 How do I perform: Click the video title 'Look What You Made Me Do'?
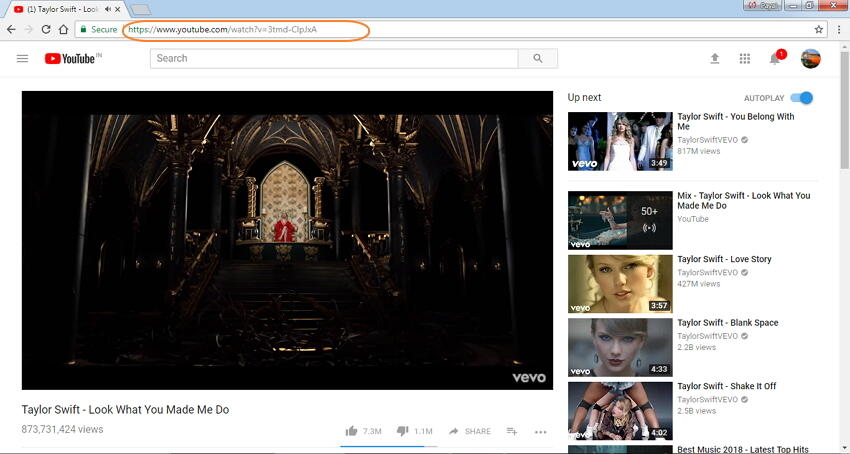tap(125, 410)
